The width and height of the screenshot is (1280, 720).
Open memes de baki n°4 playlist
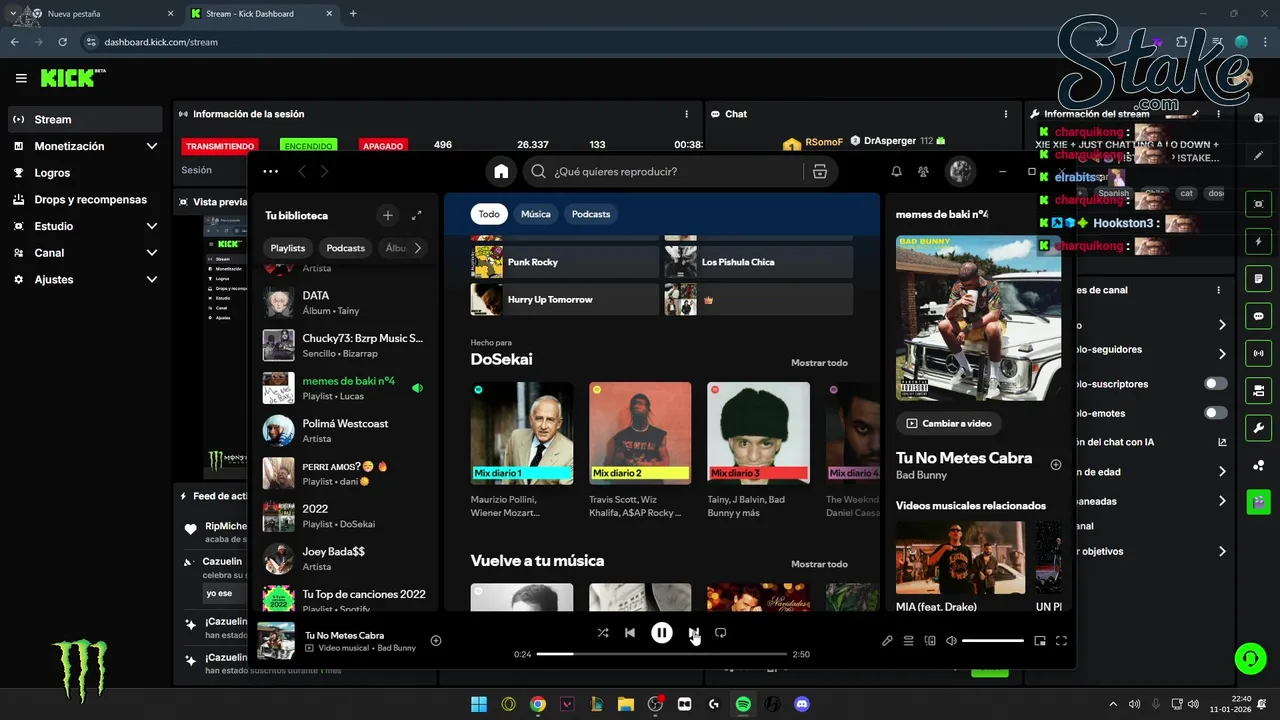[346, 388]
